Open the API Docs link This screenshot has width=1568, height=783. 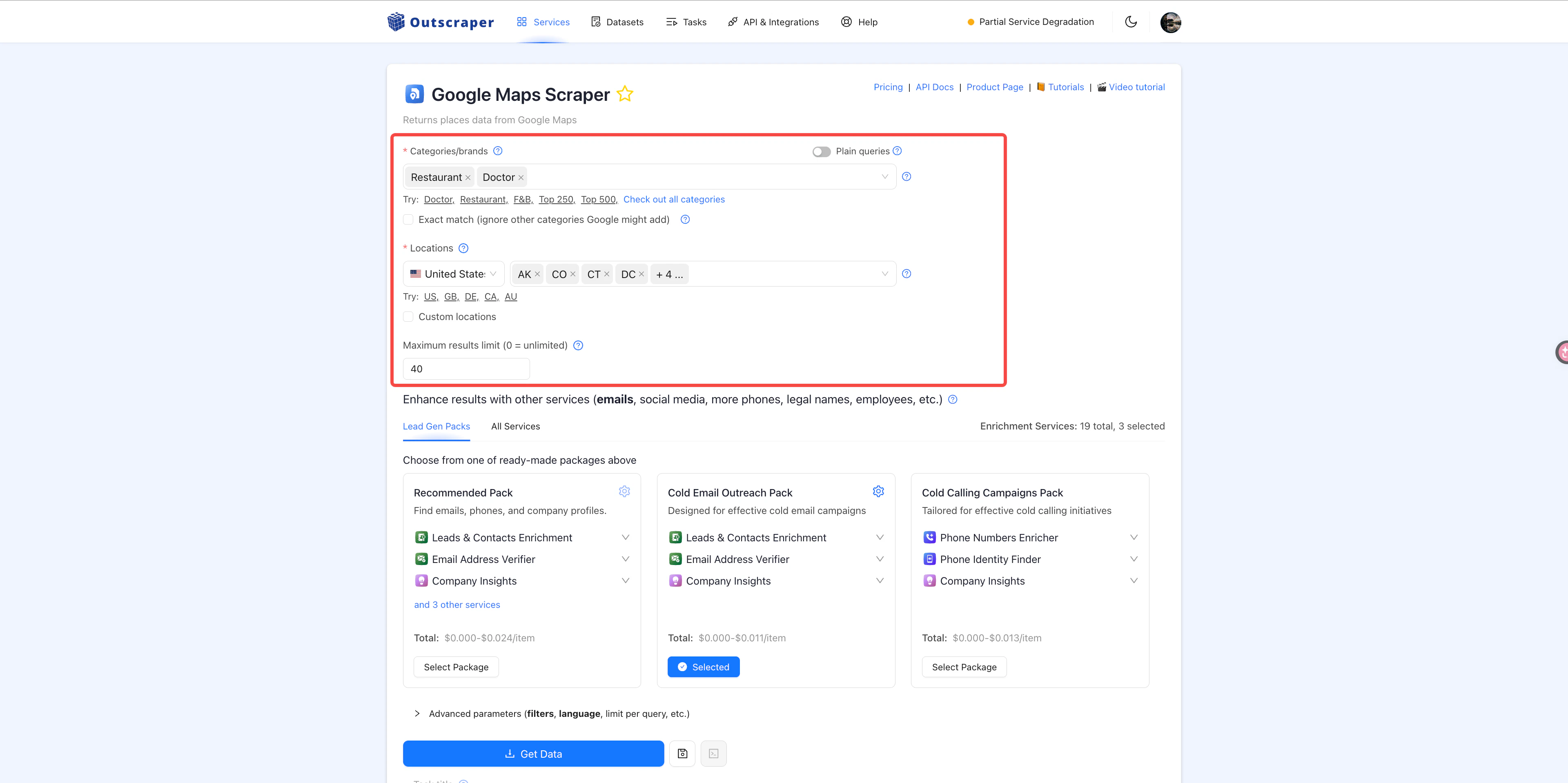pos(934,87)
